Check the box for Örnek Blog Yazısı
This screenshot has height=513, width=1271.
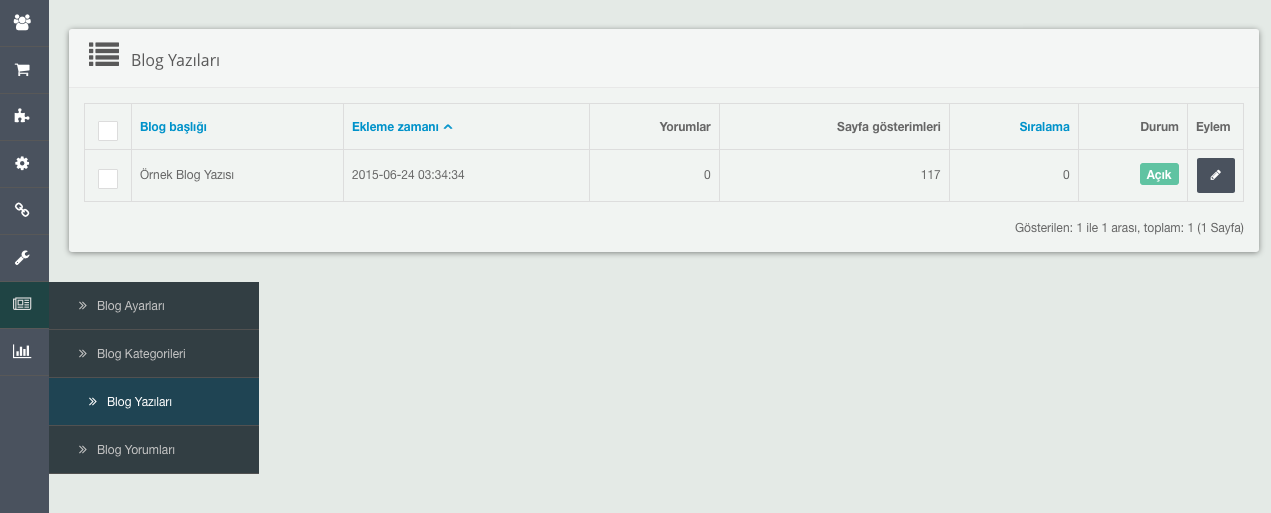(x=108, y=178)
